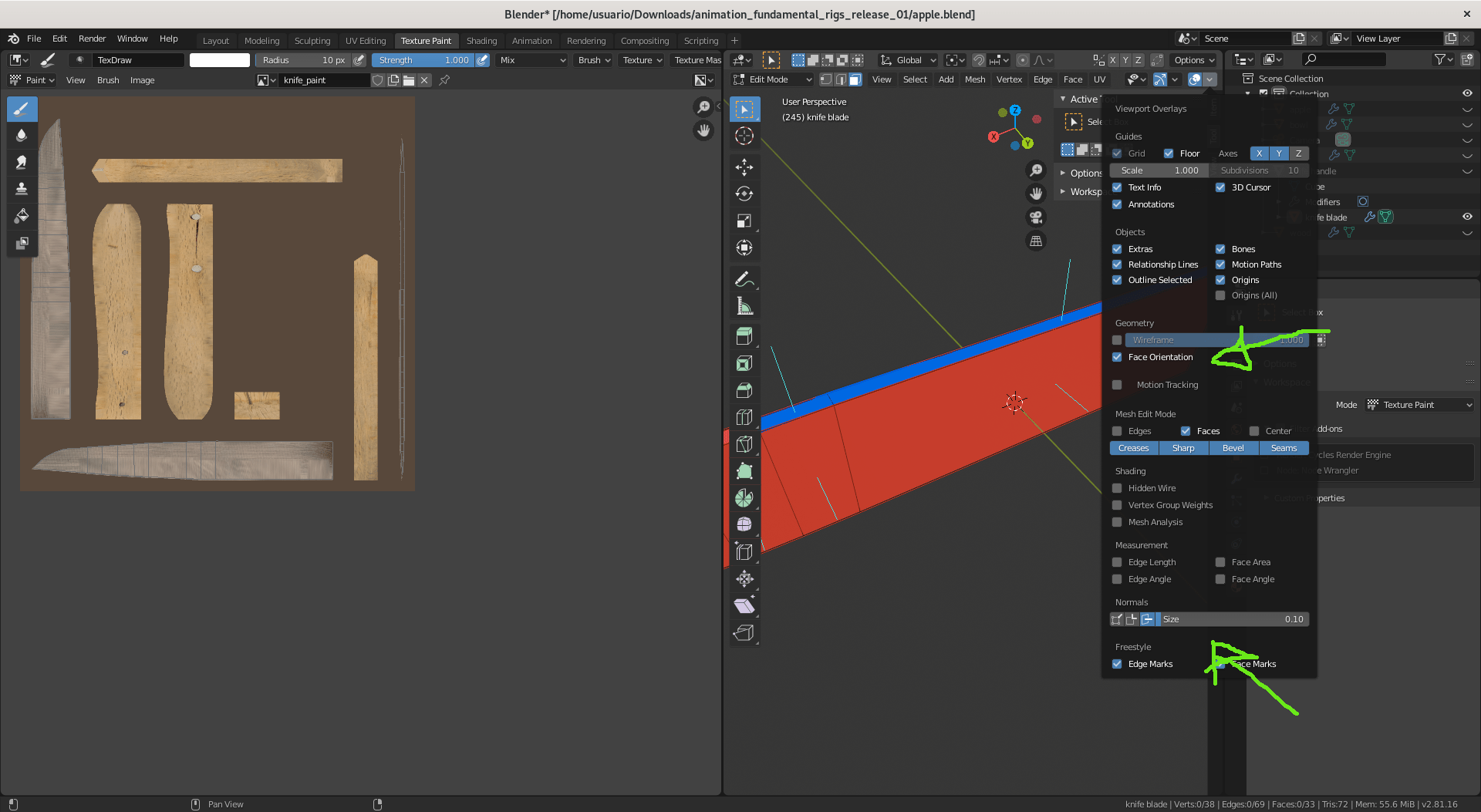Viewport: 1481px width, 812px height.
Task: Open the Global transform orientation dropdown
Action: (907, 59)
